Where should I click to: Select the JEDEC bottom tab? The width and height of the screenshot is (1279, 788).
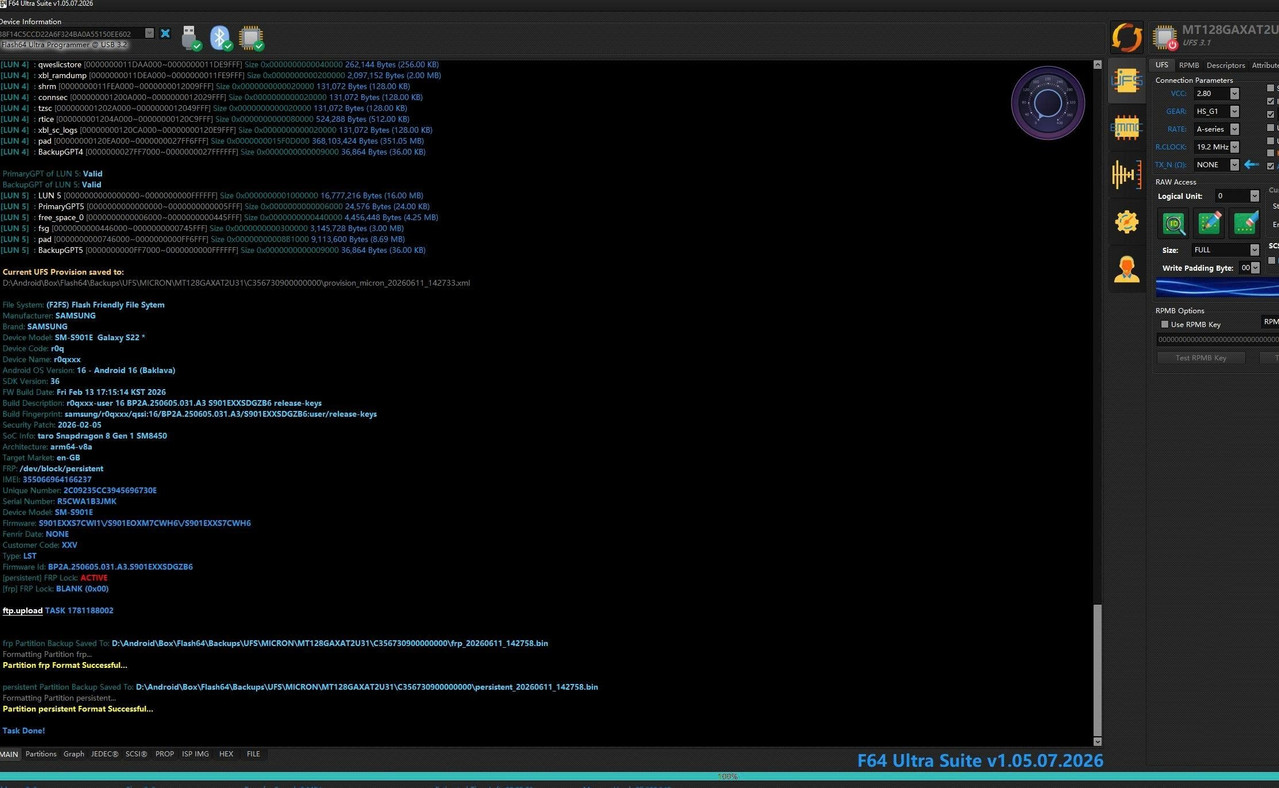click(105, 754)
